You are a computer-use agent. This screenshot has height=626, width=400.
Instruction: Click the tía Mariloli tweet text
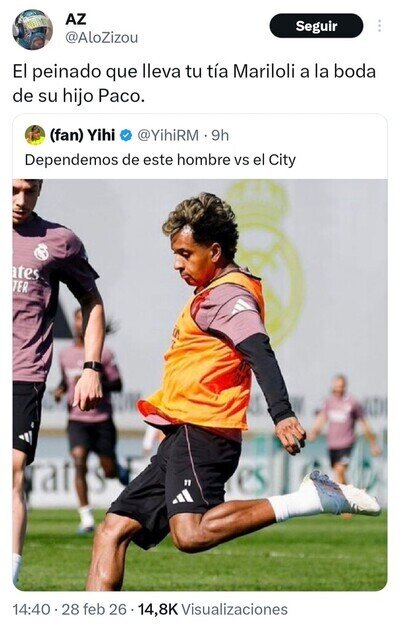click(x=194, y=83)
